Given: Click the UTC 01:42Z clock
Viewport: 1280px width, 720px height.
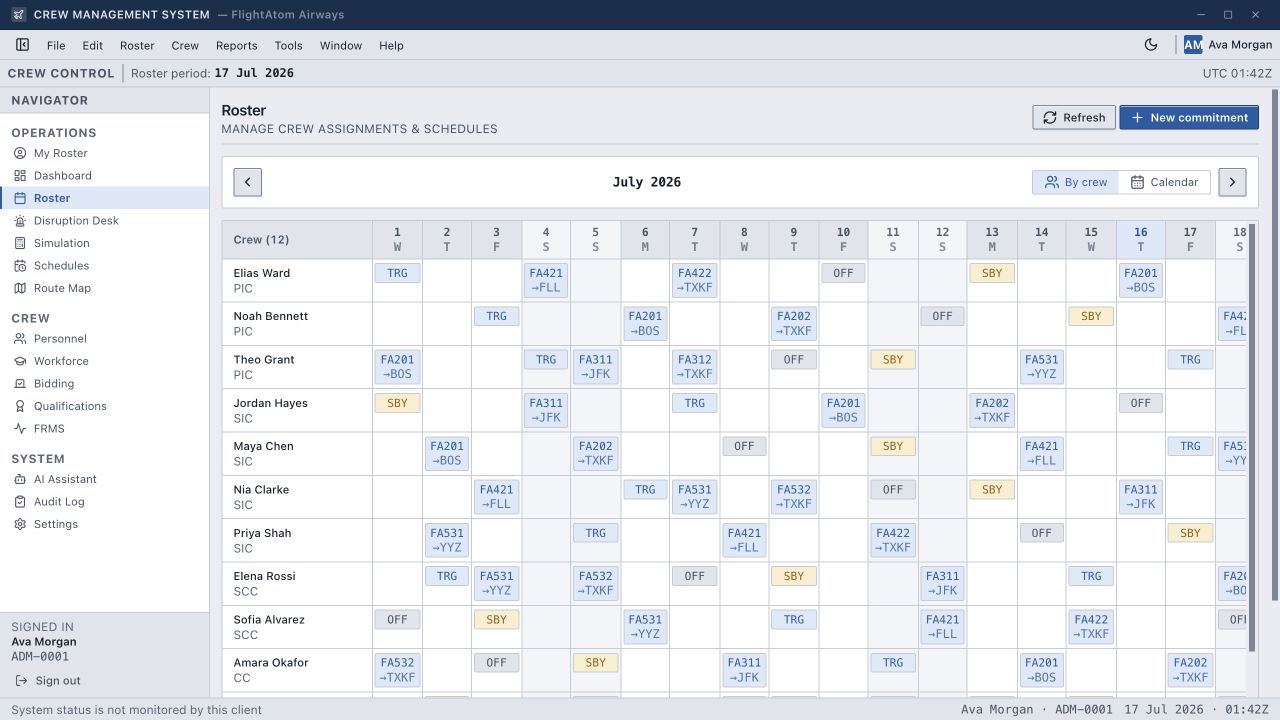Looking at the screenshot, I should tap(1237, 74).
